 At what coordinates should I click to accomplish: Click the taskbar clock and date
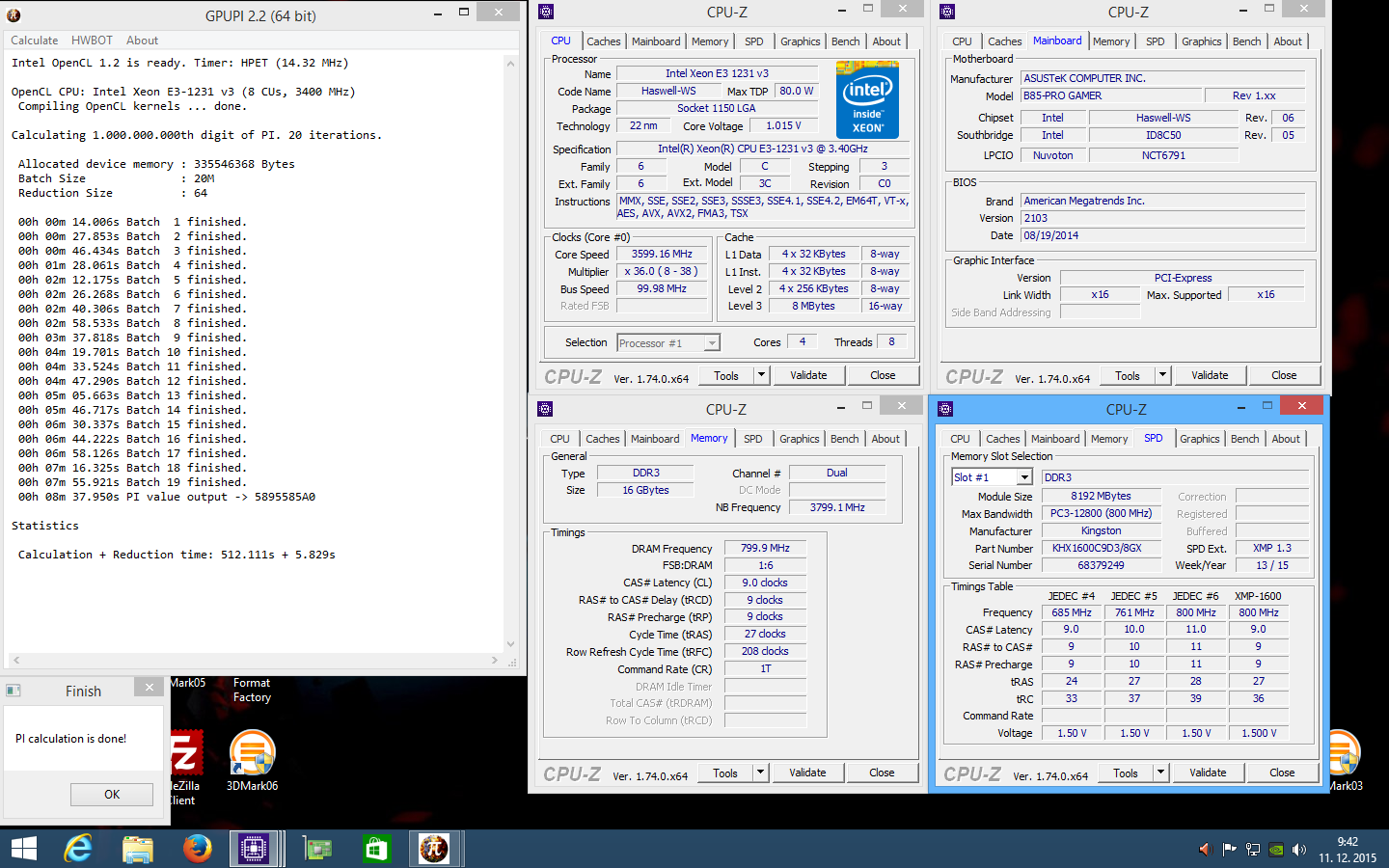pyautogui.click(x=1348, y=850)
